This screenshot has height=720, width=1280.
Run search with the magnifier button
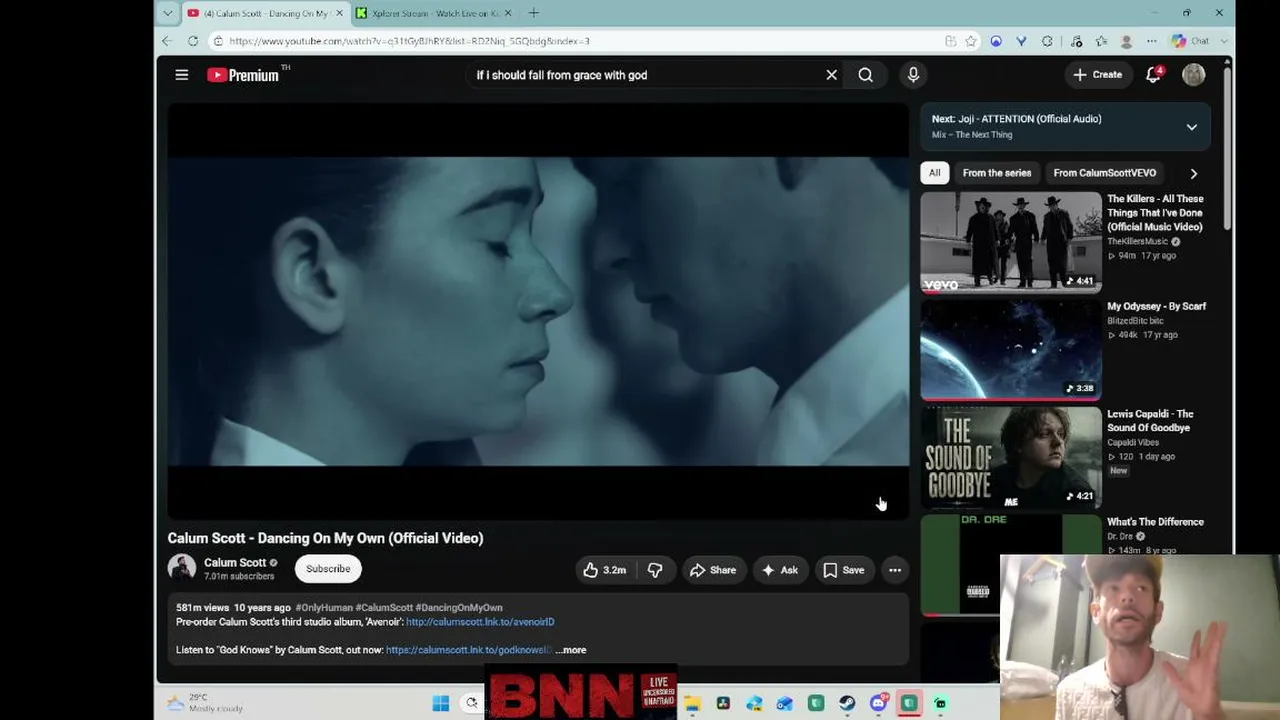coord(866,75)
